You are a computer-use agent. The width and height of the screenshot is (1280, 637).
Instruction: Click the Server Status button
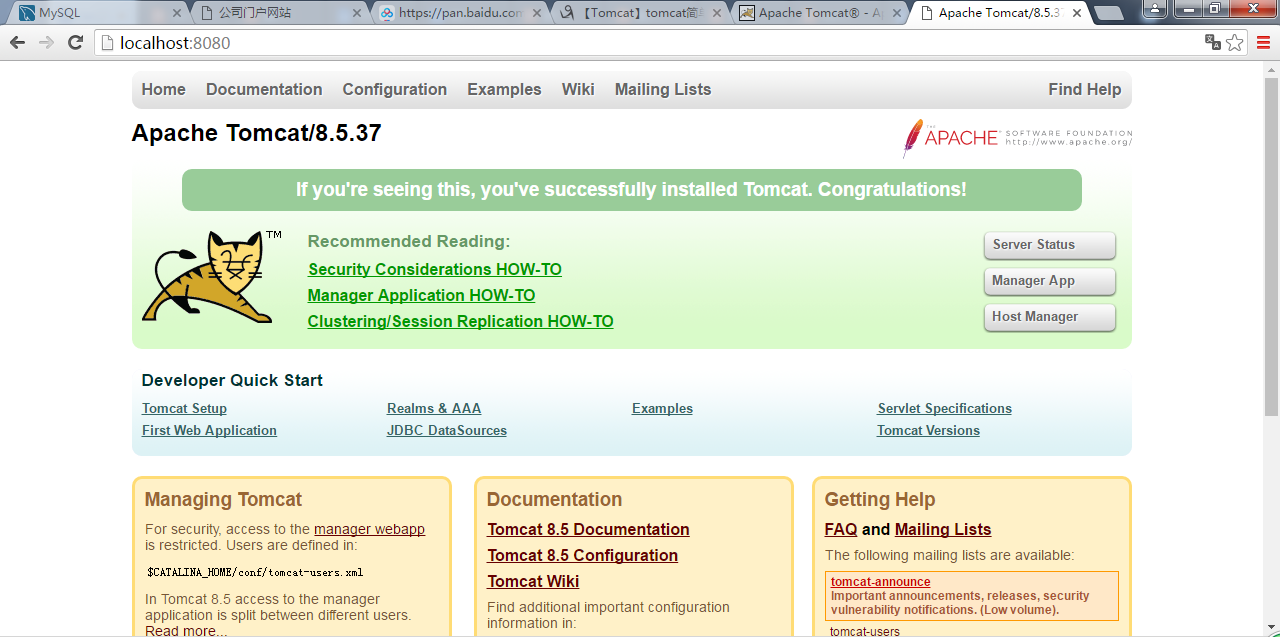1049,245
